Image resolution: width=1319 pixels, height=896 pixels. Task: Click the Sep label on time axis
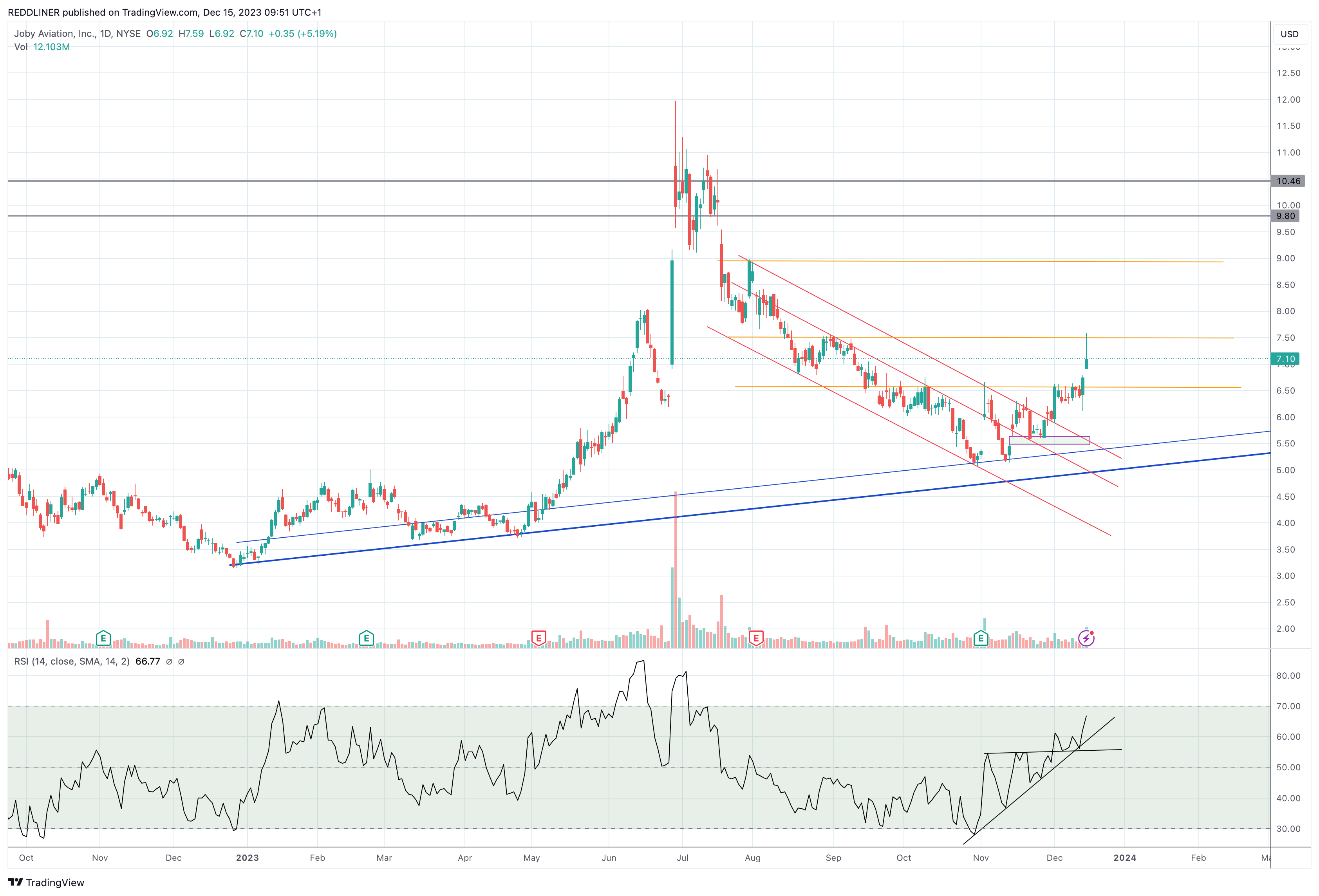tap(833, 857)
